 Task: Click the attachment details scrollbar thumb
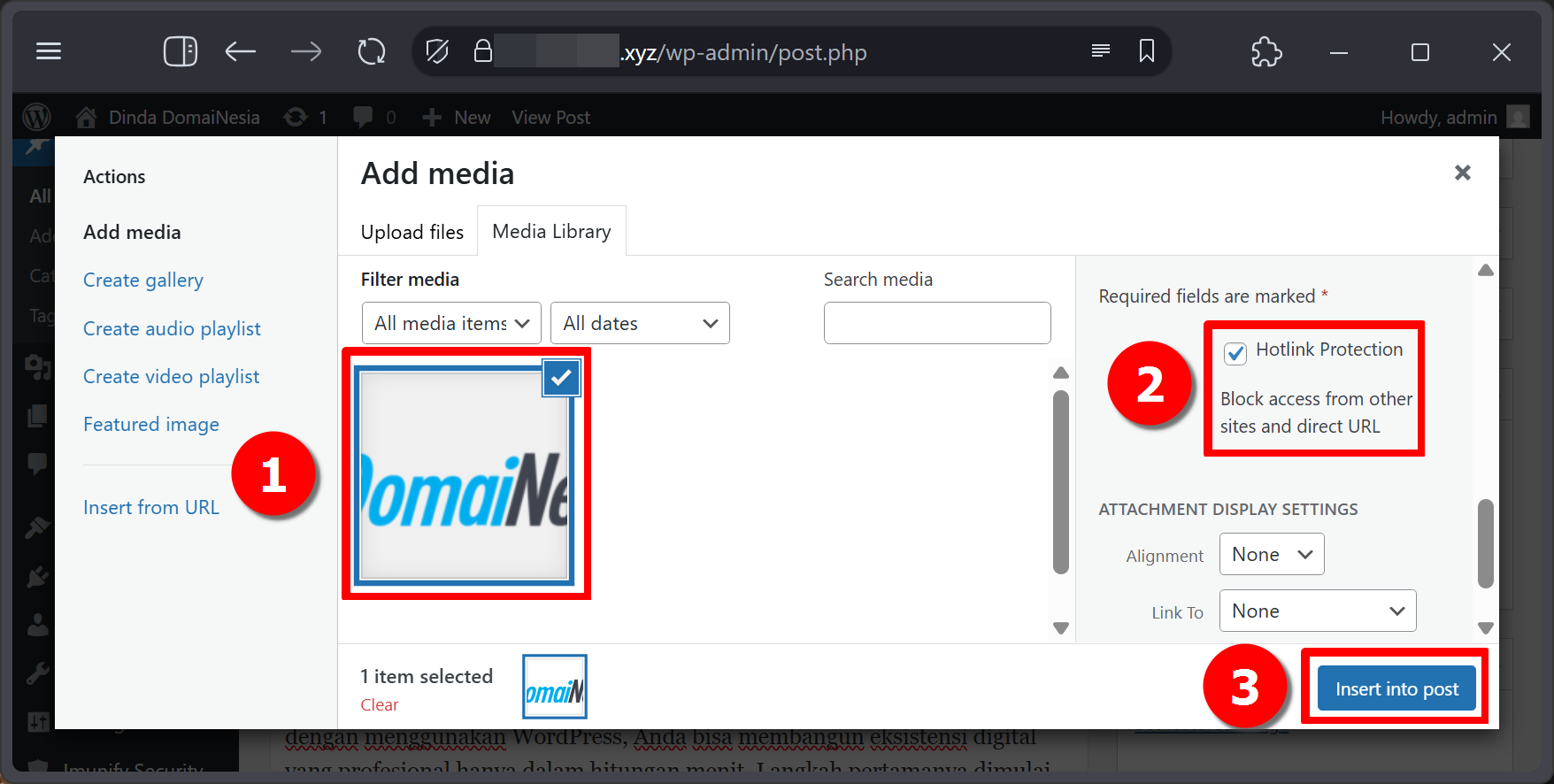coord(1486,543)
